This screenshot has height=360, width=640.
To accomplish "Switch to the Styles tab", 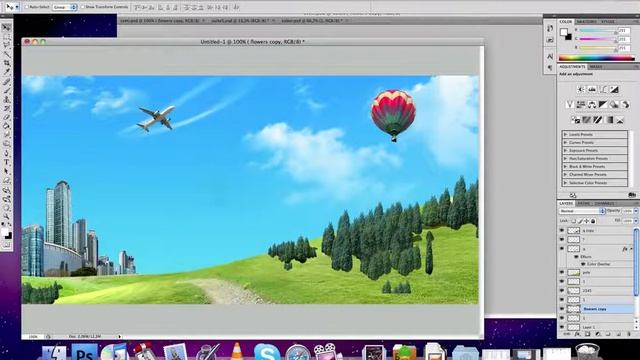I will pyautogui.click(x=608, y=22).
